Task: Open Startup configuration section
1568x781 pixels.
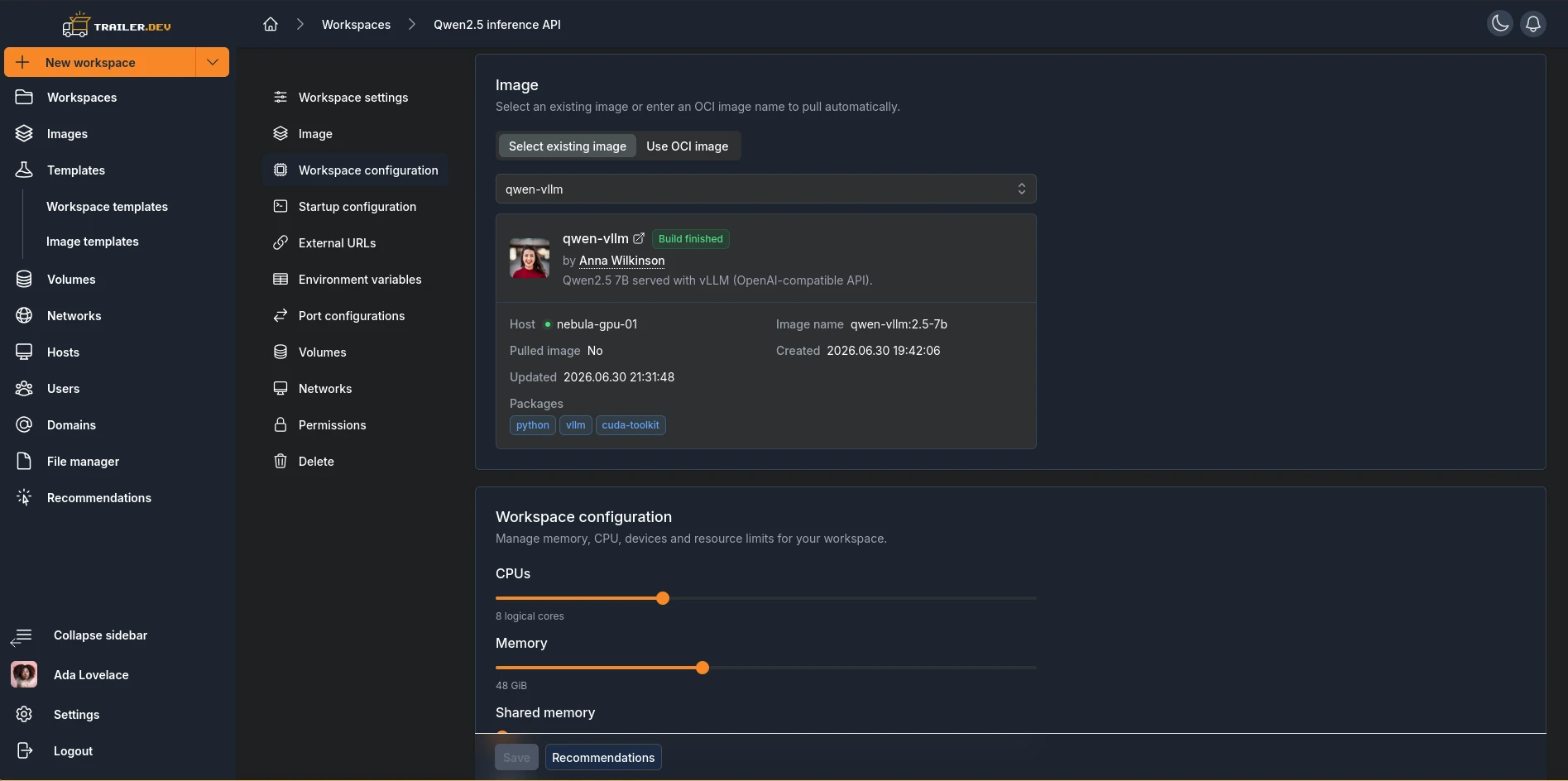Action: pyautogui.click(x=356, y=206)
